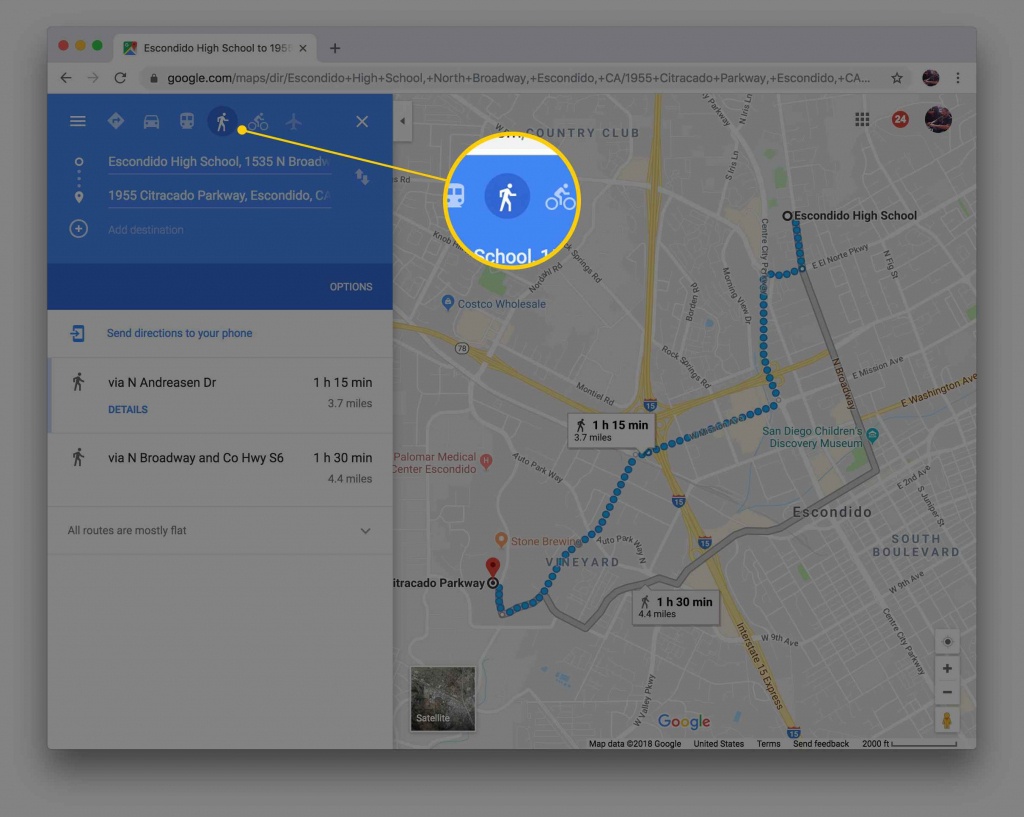Screen dimensions: 1024x817
Task: Reverse starting point and destination
Action: pos(362,177)
